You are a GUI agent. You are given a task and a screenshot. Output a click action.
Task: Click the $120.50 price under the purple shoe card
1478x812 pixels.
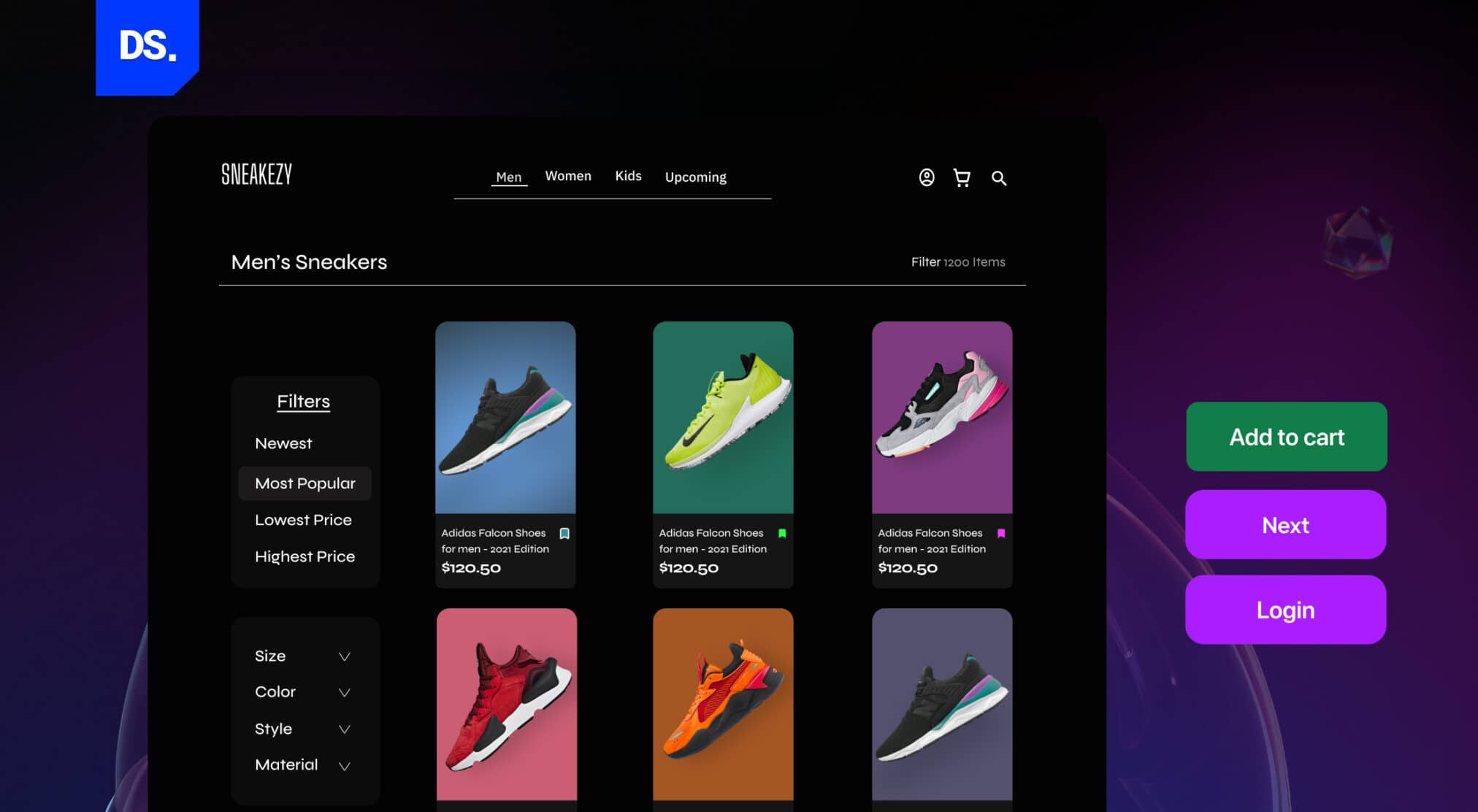(908, 567)
